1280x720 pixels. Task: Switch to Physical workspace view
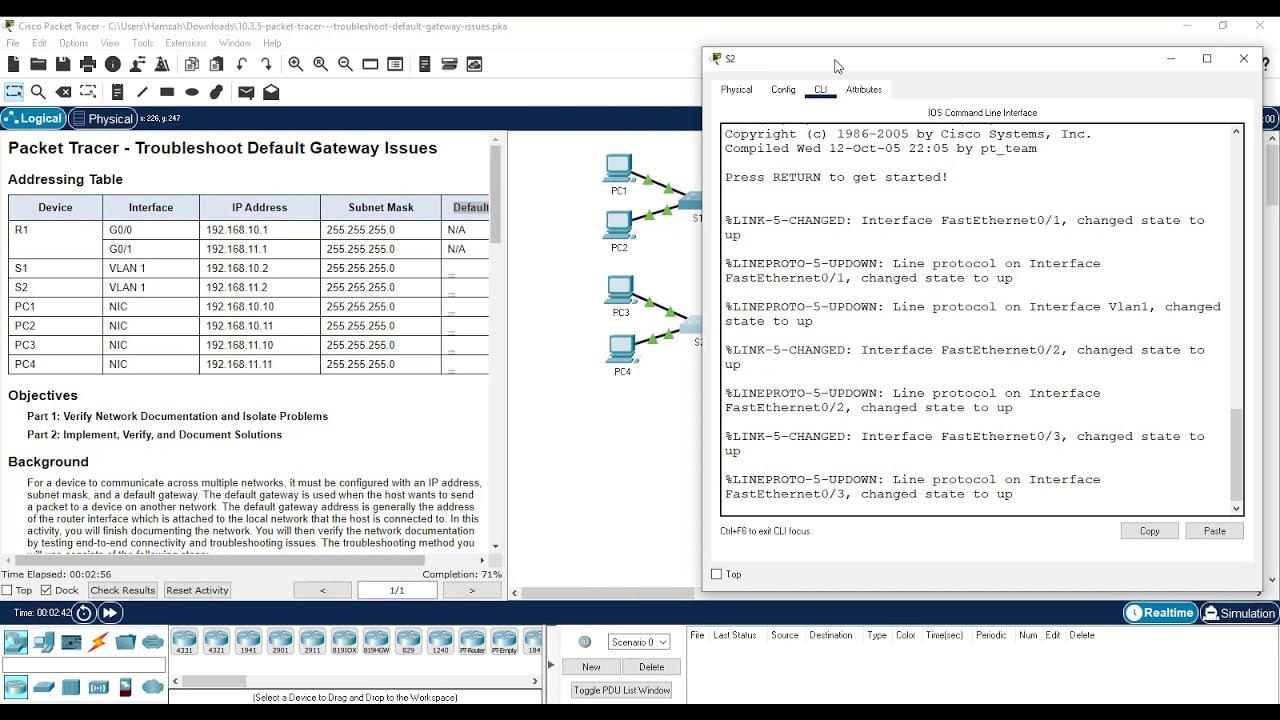tap(101, 118)
